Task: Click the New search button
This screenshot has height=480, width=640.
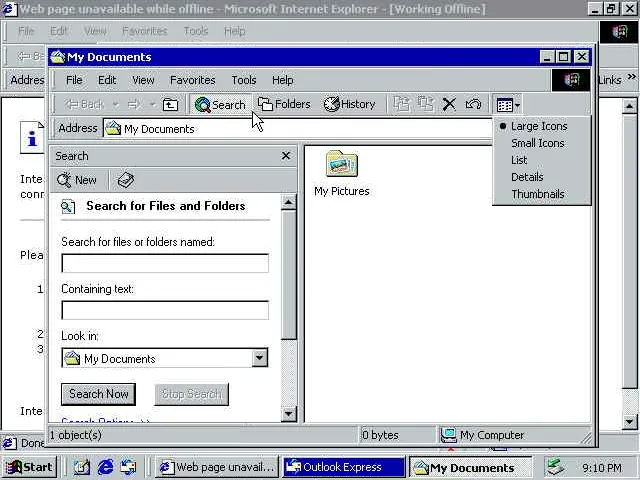Action: pyautogui.click(x=77, y=180)
